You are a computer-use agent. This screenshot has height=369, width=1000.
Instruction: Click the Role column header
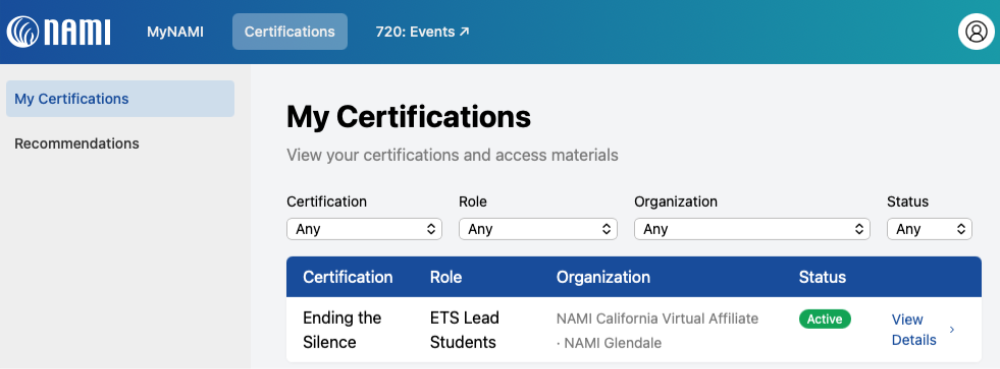pos(446,277)
